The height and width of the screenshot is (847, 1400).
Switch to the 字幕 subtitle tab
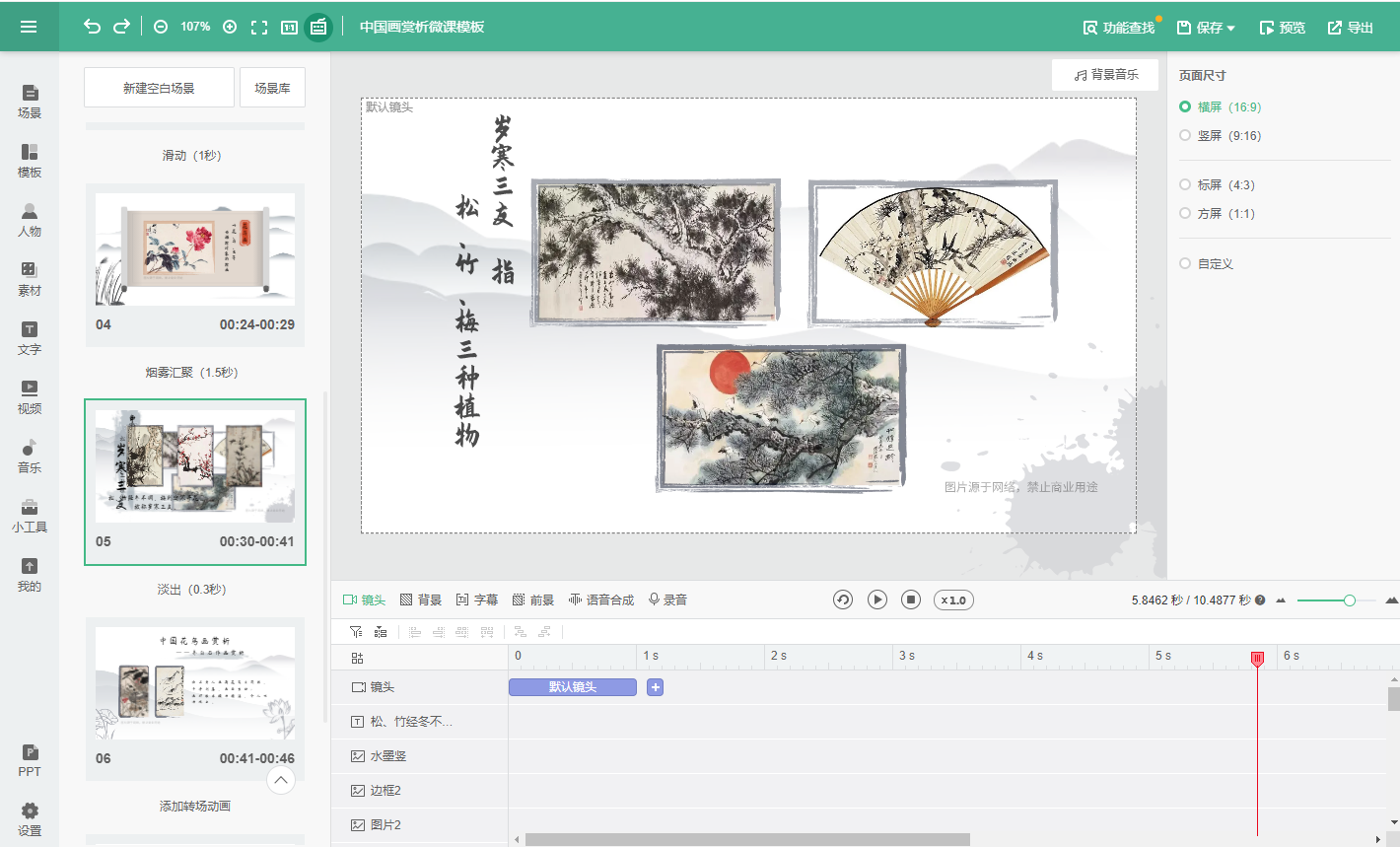(477, 600)
